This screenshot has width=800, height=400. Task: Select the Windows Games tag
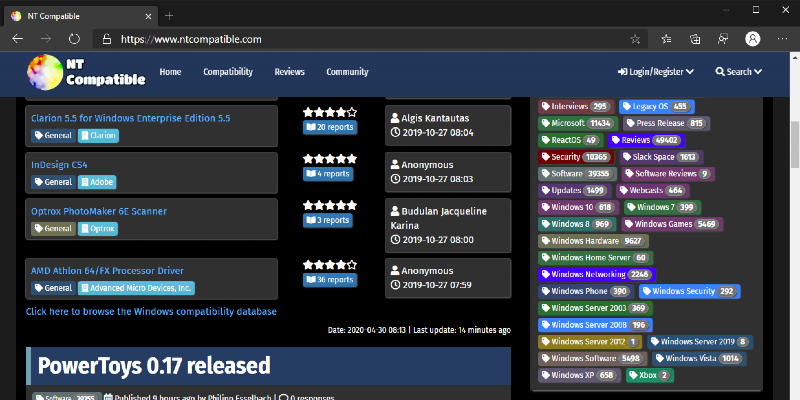(672, 224)
